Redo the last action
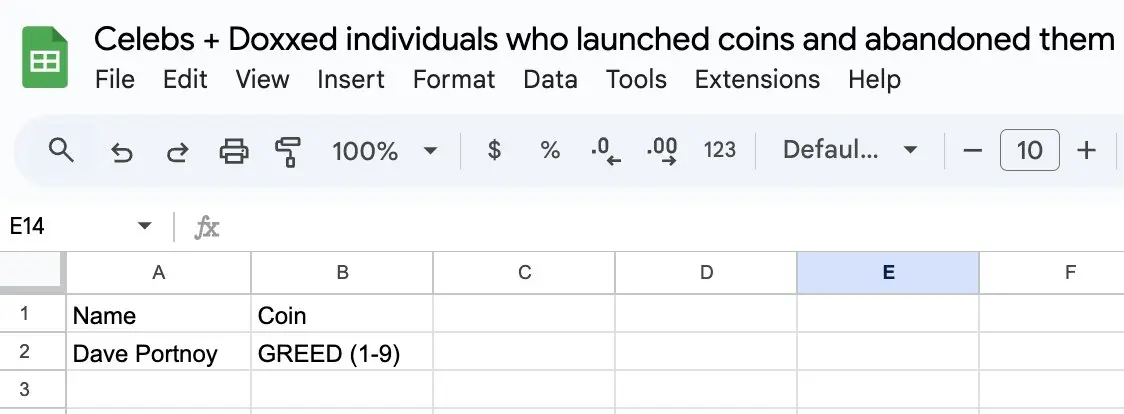Image resolution: width=1124 pixels, height=414 pixels. pos(178,151)
